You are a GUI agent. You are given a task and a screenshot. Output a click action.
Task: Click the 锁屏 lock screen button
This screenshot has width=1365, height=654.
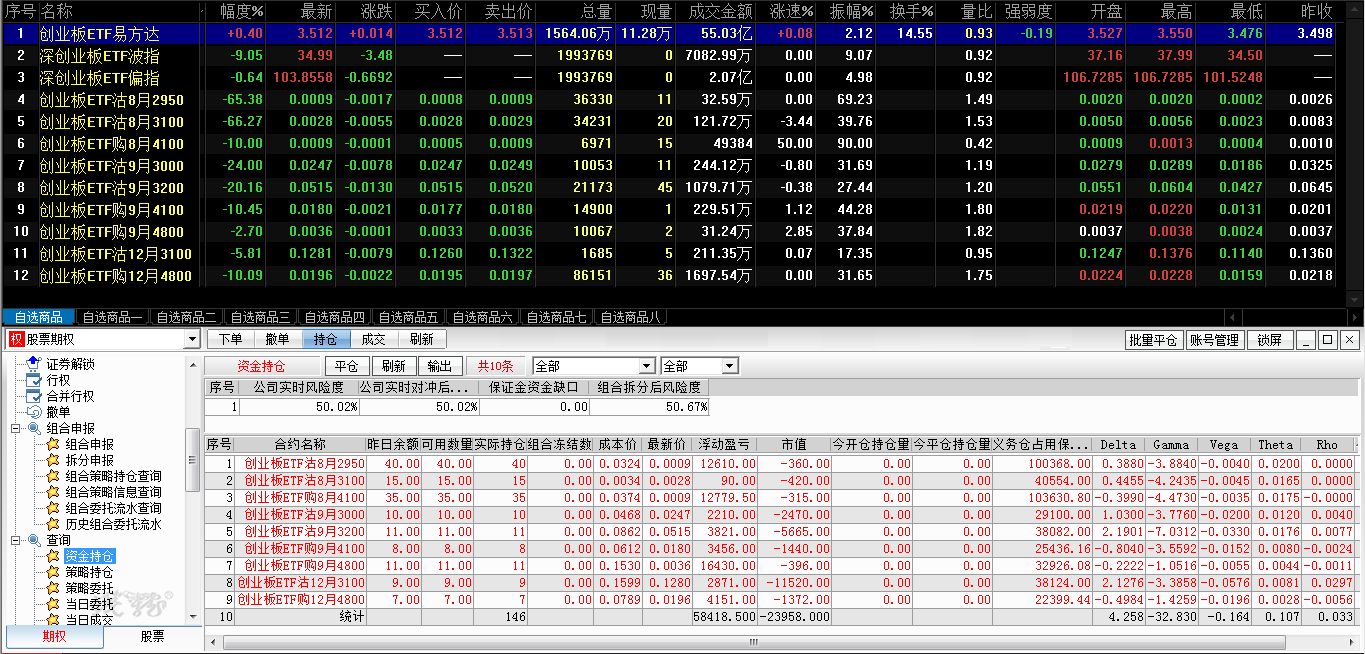coord(1270,340)
